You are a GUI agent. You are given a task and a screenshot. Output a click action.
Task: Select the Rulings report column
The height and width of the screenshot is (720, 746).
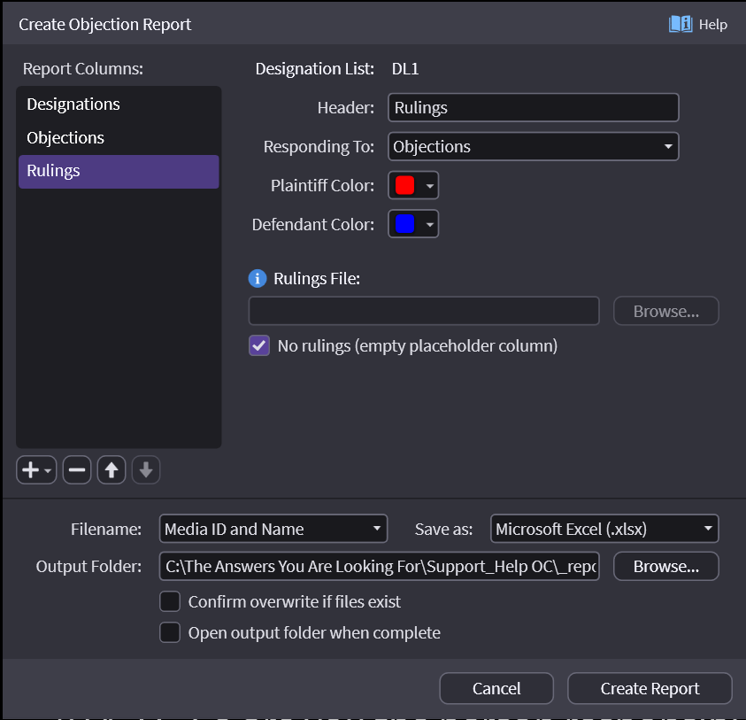[118, 171]
